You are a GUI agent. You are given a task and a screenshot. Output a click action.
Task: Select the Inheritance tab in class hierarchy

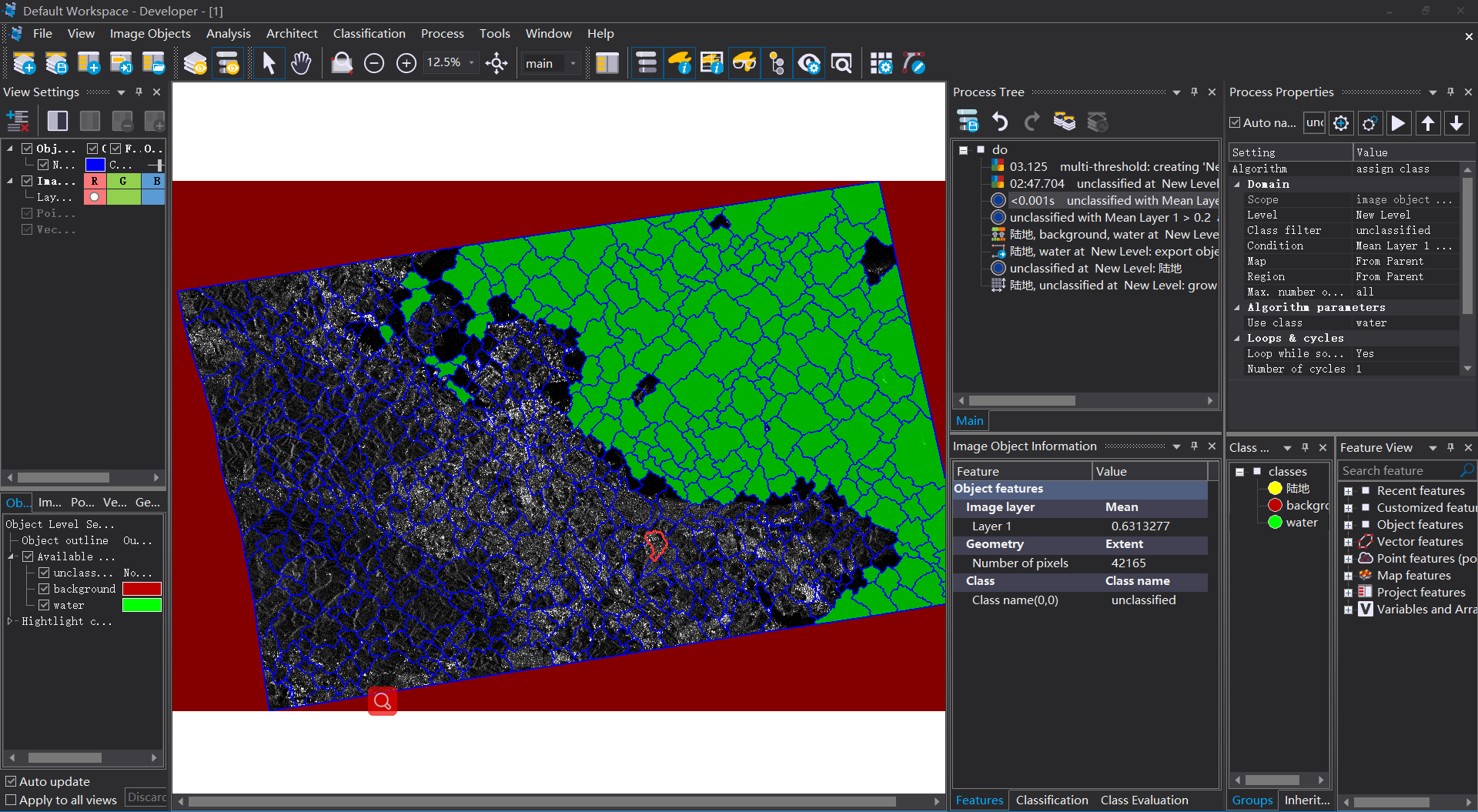click(1306, 800)
